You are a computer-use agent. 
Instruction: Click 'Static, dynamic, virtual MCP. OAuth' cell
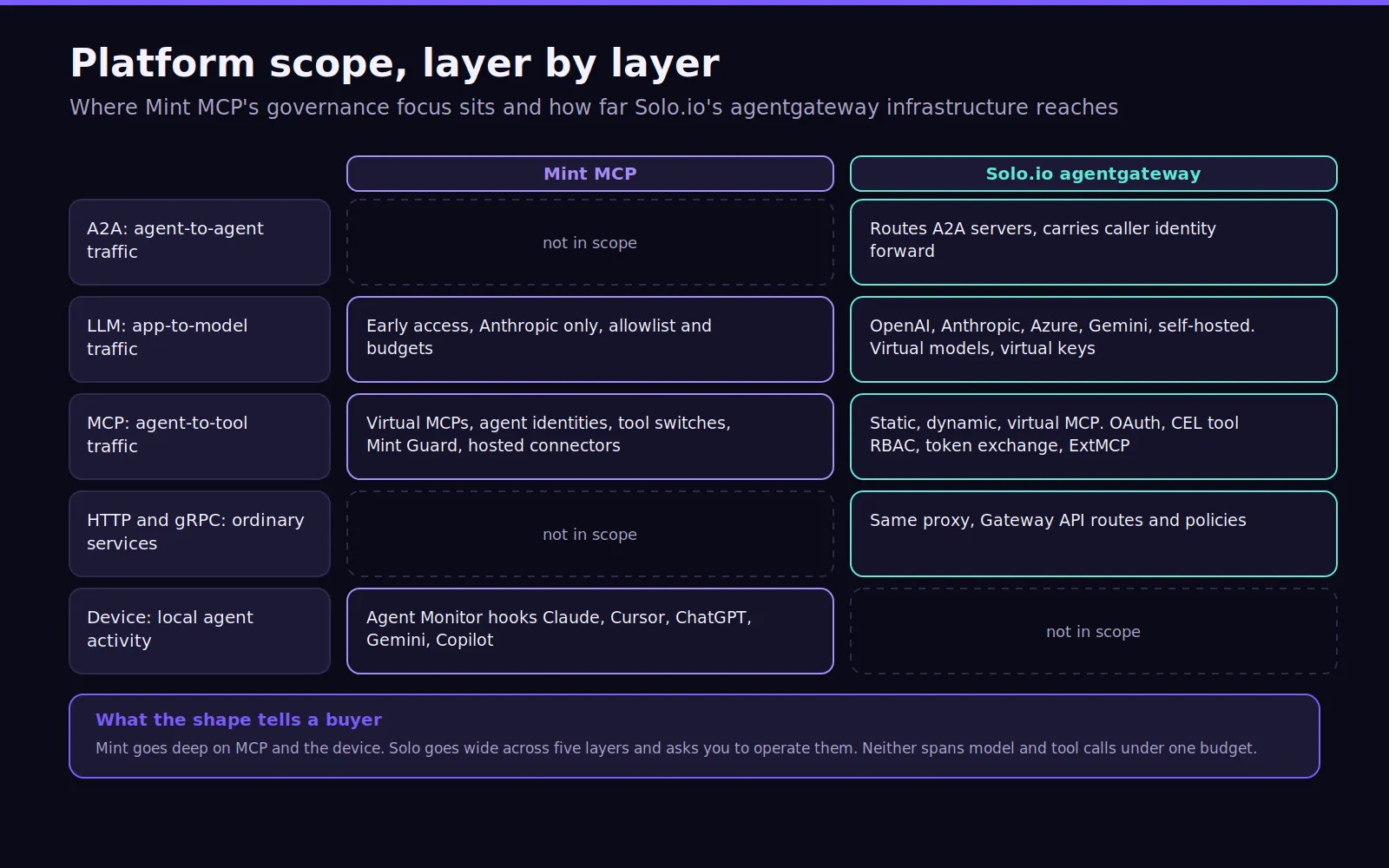point(1094,437)
